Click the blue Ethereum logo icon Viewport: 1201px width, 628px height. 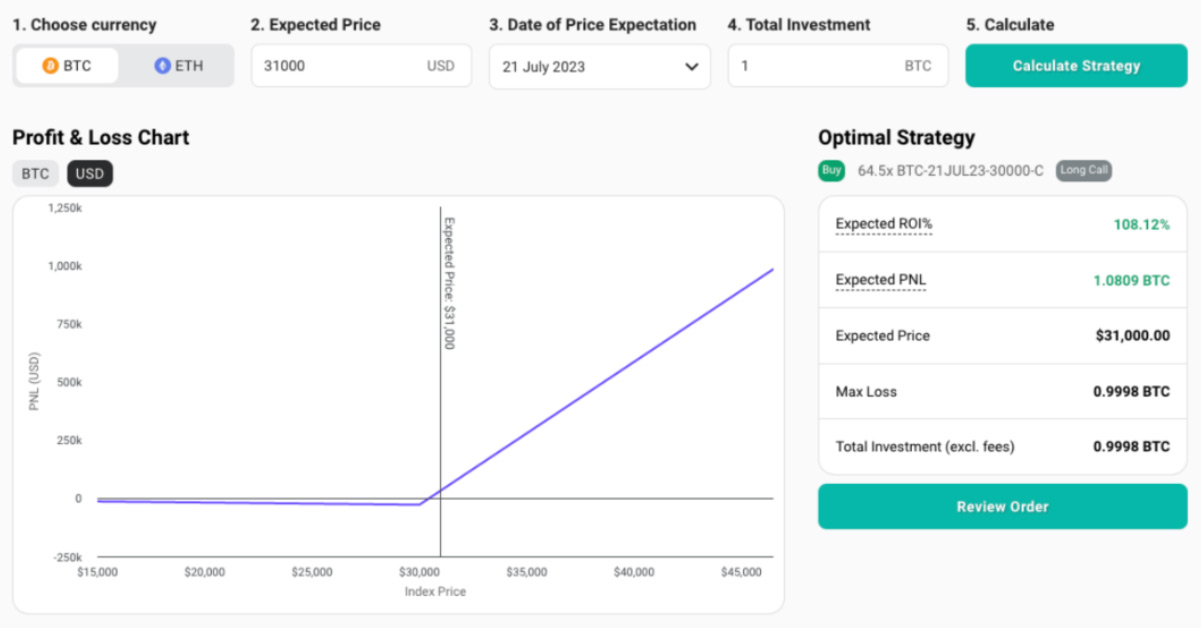click(x=162, y=66)
